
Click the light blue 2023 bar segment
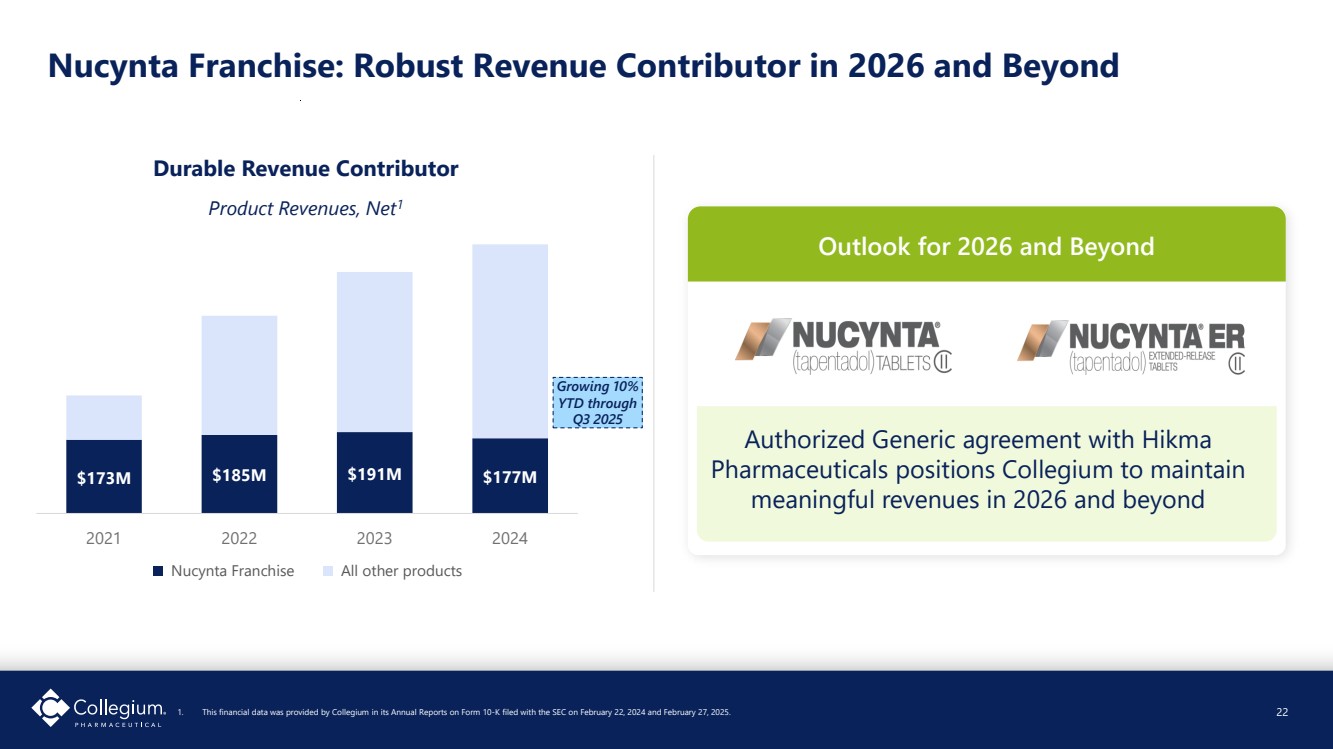[375, 351]
